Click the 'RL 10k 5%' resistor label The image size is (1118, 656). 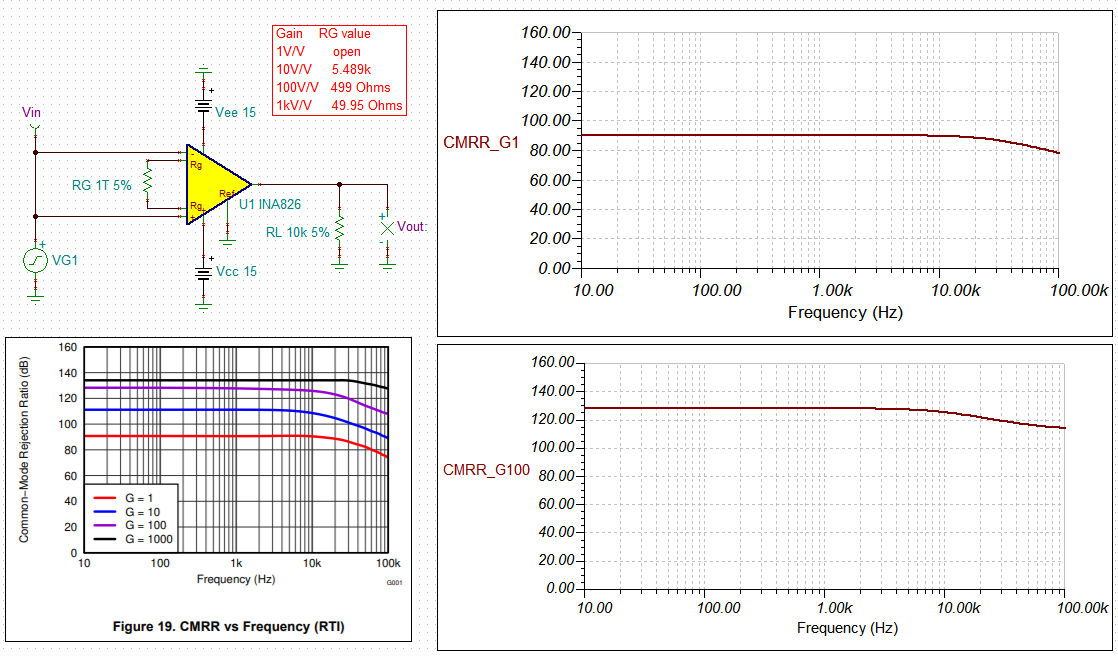coord(297,232)
